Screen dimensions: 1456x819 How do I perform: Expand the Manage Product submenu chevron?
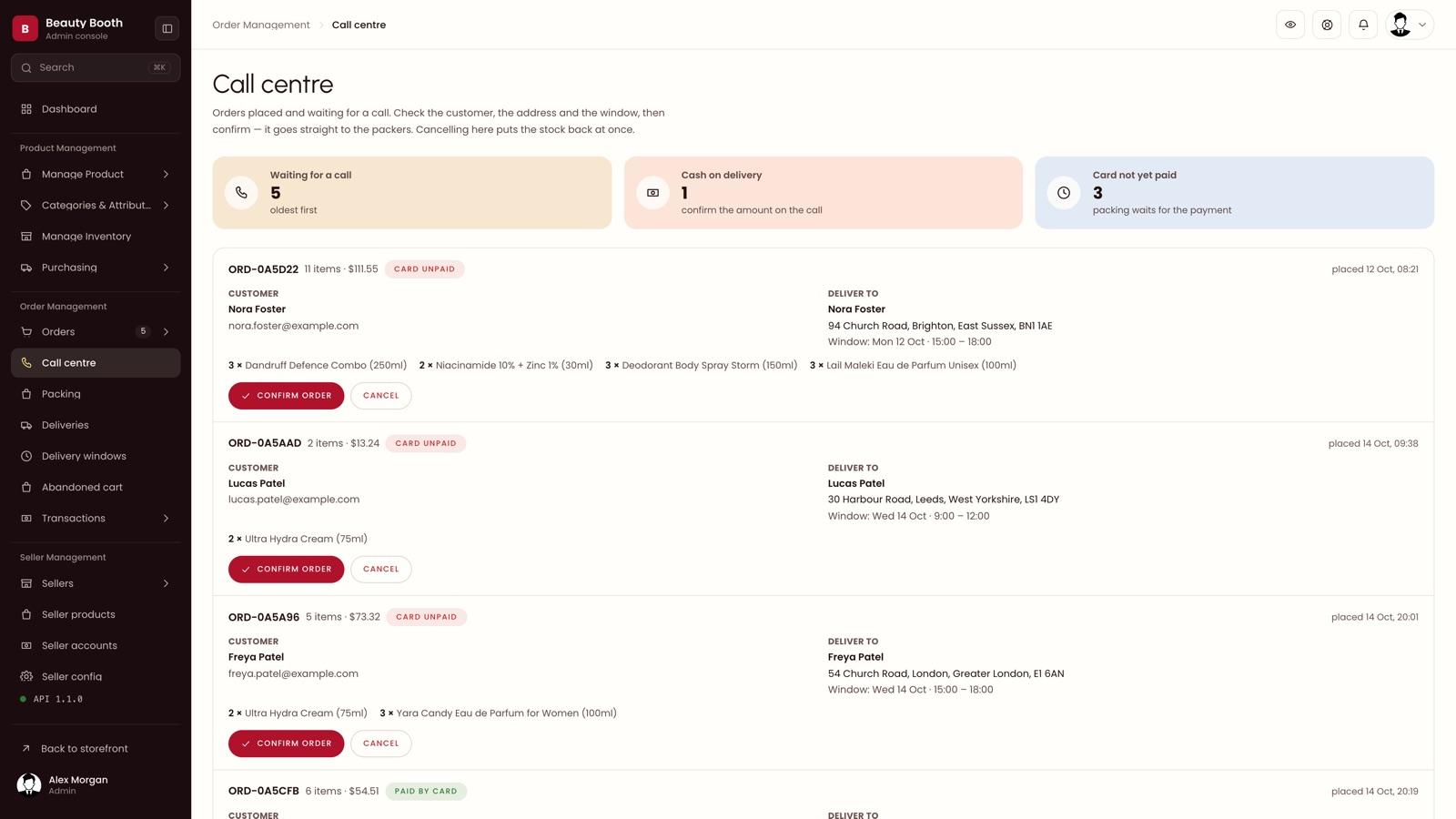pos(166,175)
